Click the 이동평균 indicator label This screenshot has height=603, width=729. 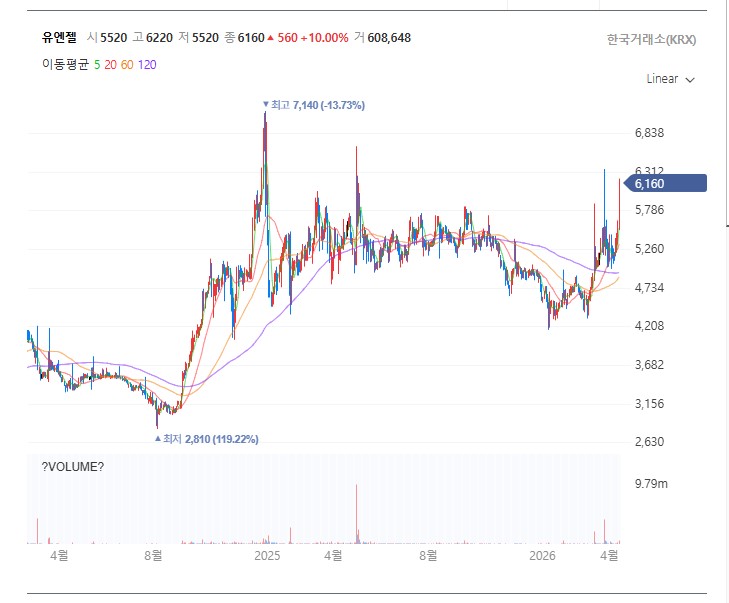coord(65,64)
